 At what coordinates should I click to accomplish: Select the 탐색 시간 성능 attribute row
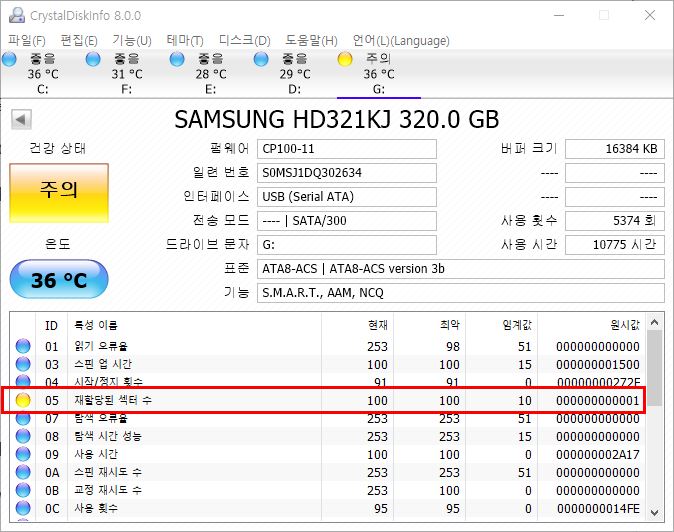pyautogui.click(x=328, y=437)
